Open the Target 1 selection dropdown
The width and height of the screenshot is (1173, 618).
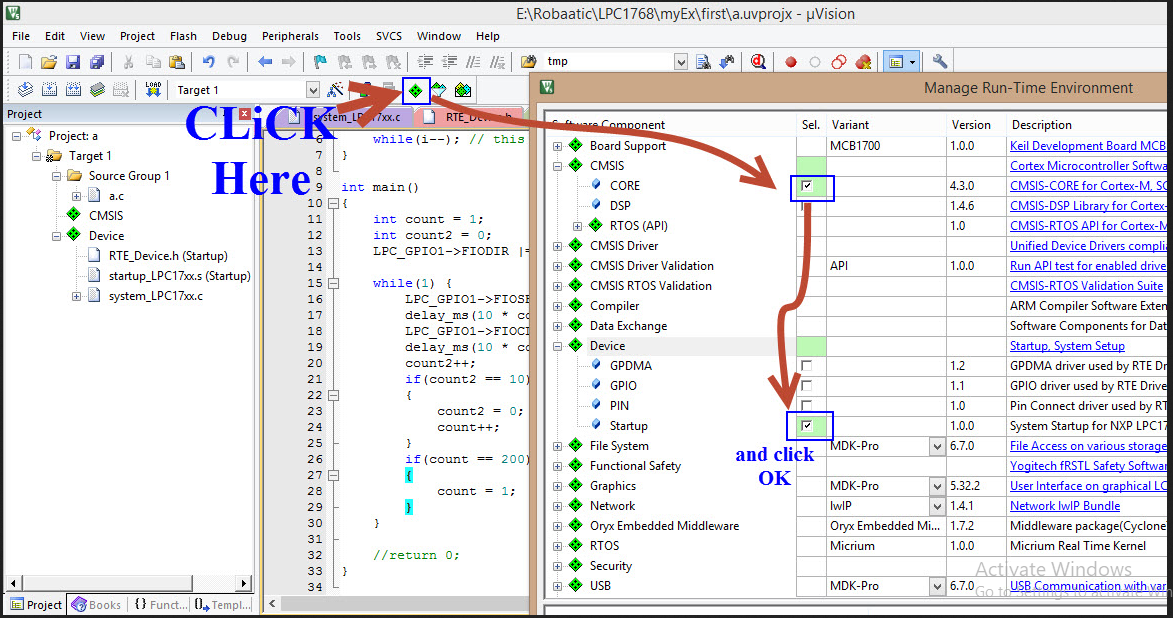(313, 90)
